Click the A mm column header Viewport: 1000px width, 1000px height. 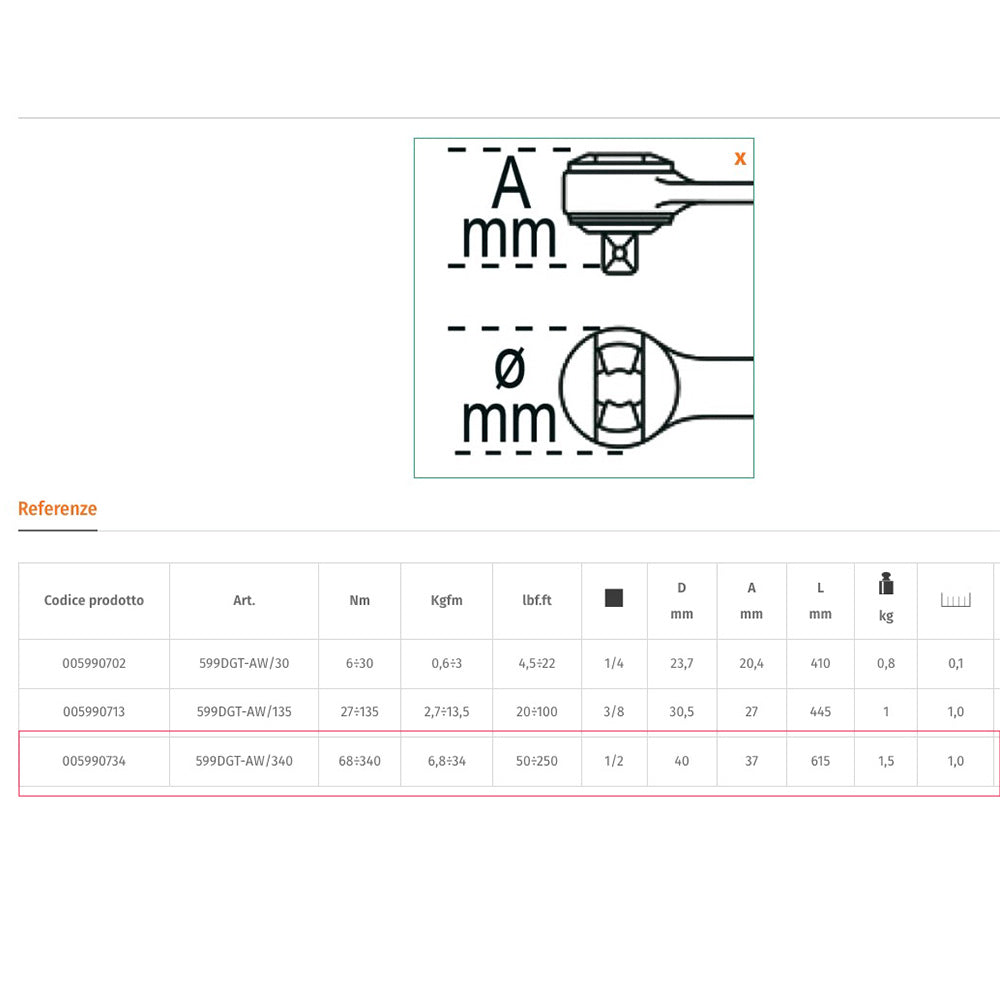point(751,601)
